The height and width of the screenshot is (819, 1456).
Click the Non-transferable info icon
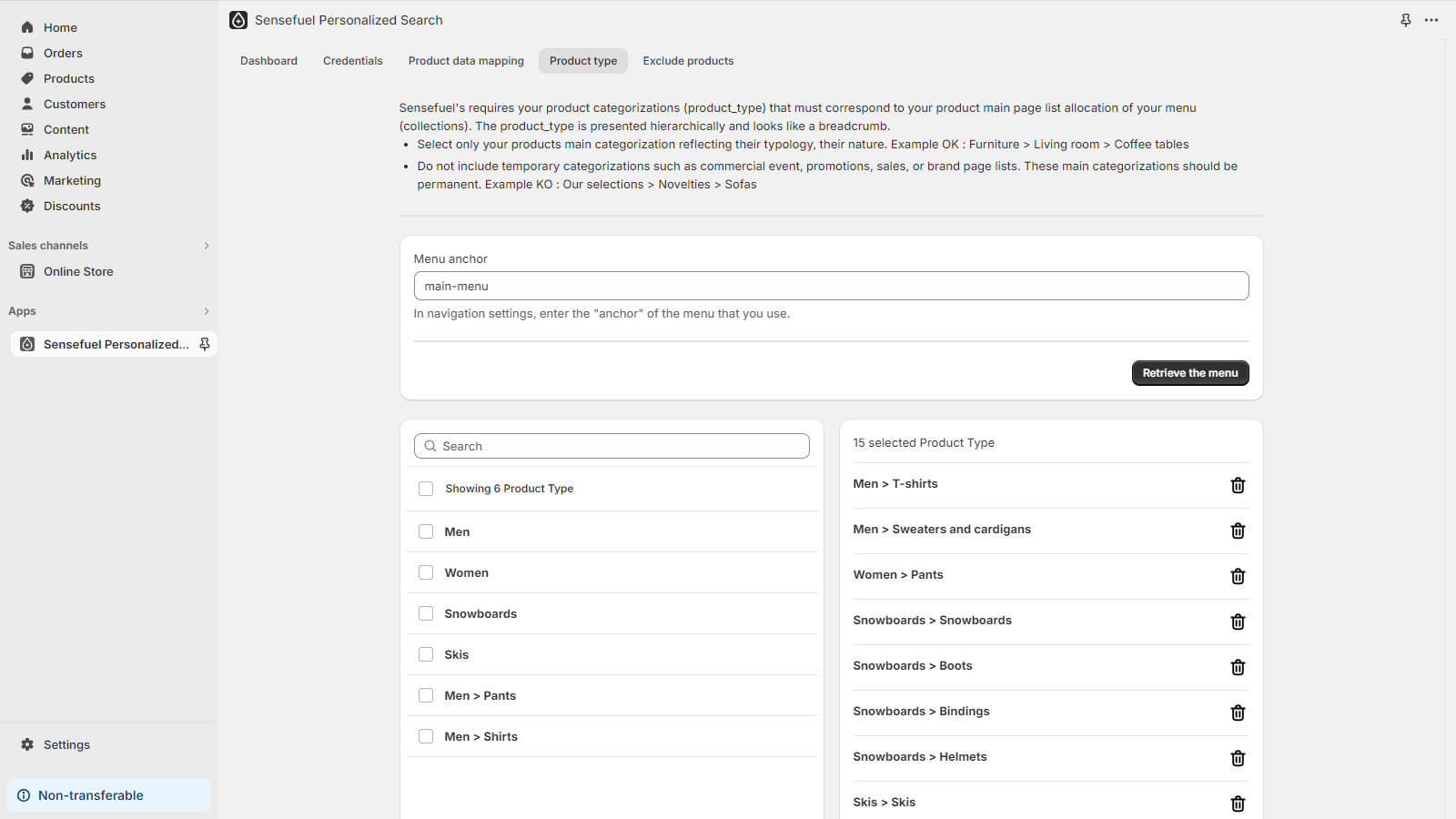coord(24,795)
